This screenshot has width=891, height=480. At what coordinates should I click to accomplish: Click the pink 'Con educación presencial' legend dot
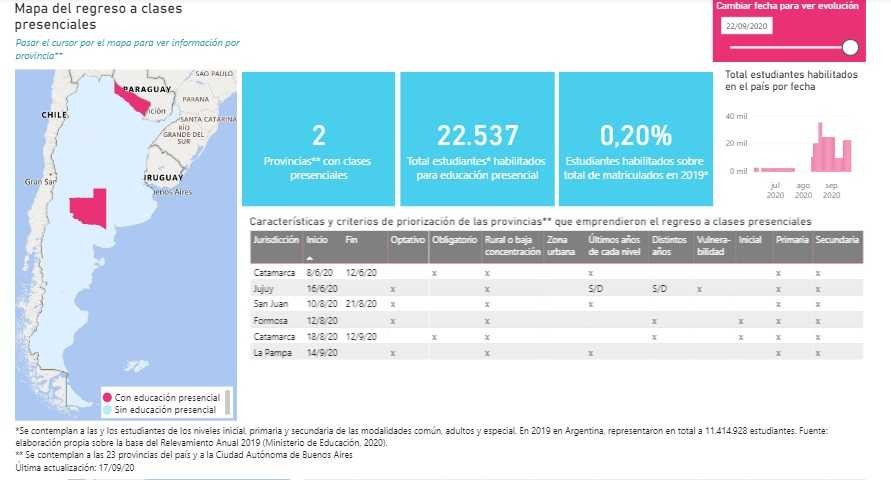pyautogui.click(x=107, y=397)
